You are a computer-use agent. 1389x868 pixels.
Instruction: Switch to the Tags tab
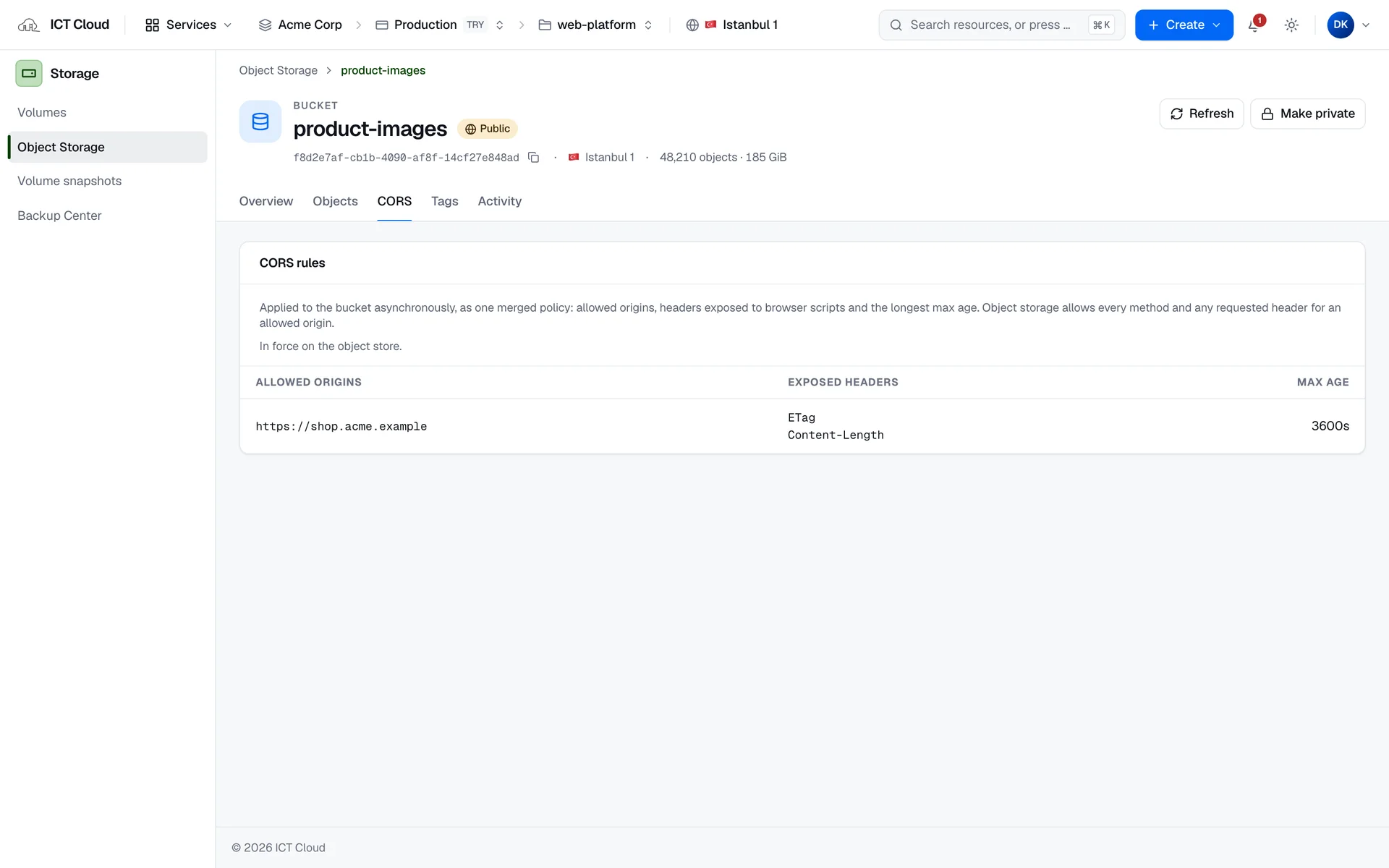pyautogui.click(x=445, y=201)
